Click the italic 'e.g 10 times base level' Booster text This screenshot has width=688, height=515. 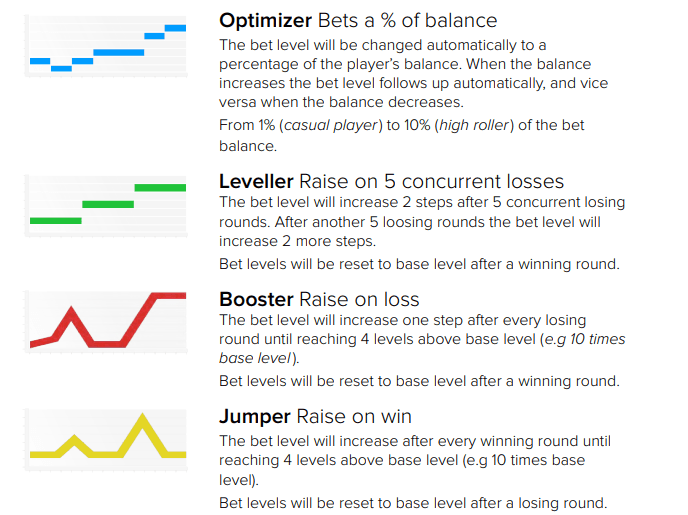click(x=422, y=349)
